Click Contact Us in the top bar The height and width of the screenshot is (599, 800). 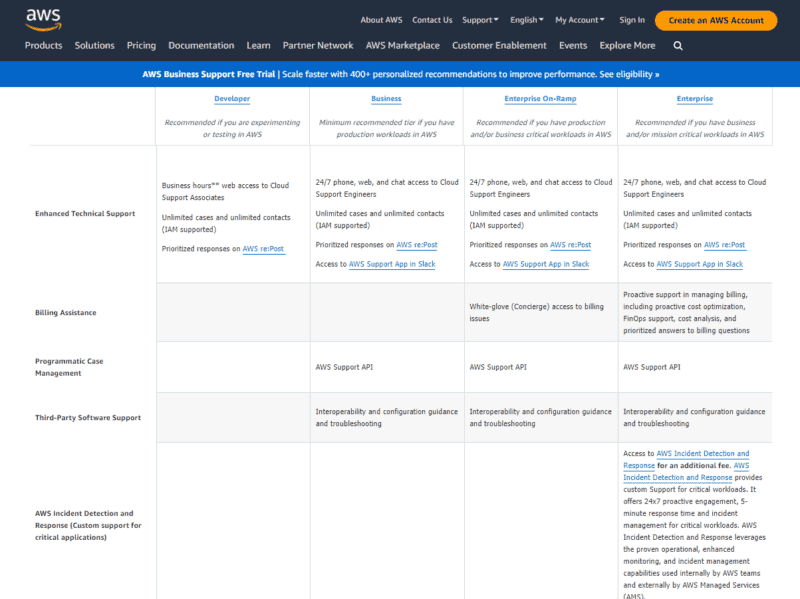(432, 18)
